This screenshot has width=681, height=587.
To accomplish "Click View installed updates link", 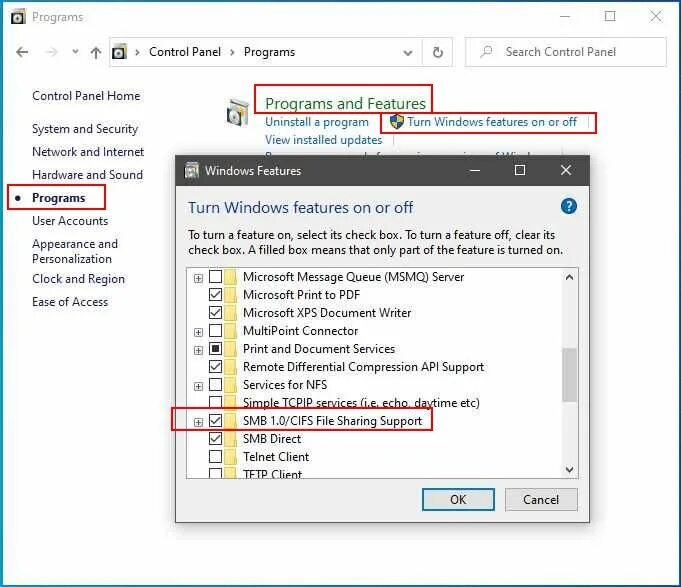I will [324, 140].
